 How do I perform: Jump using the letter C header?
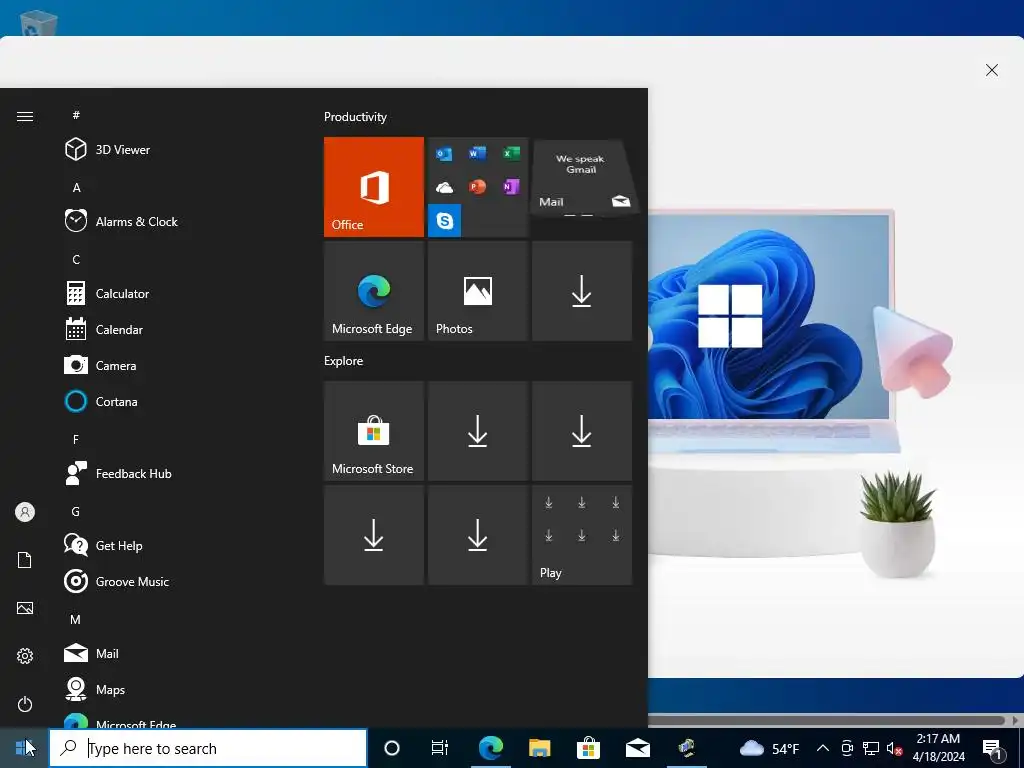click(76, 259)
